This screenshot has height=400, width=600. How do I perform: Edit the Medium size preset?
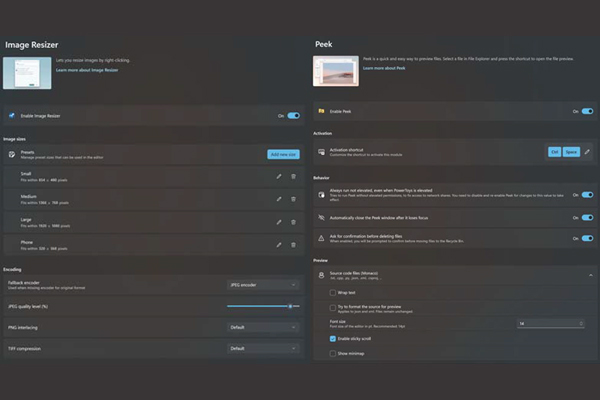279,199
